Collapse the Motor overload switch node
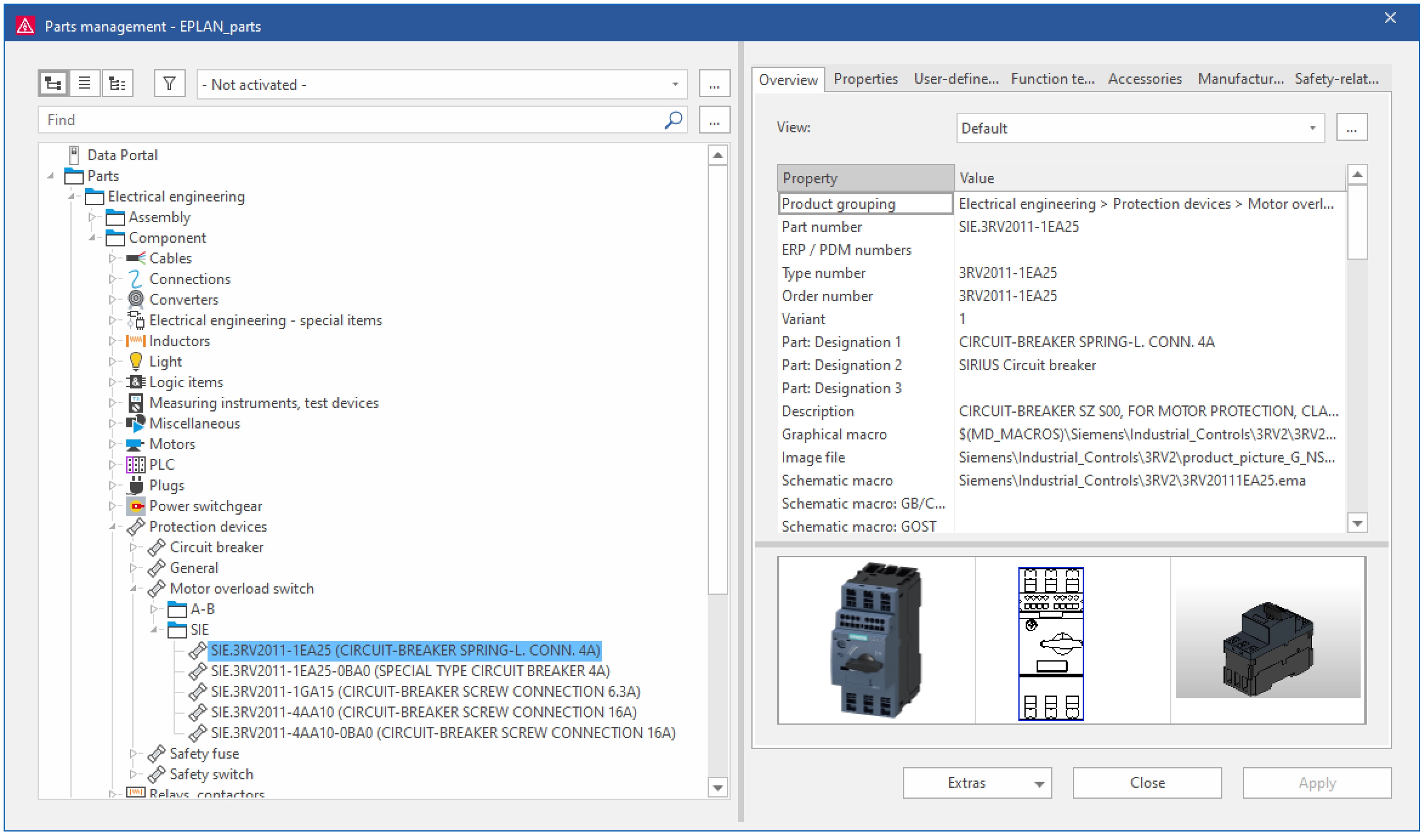Screen dimensions: 1425x840 [x=134, y=589]
